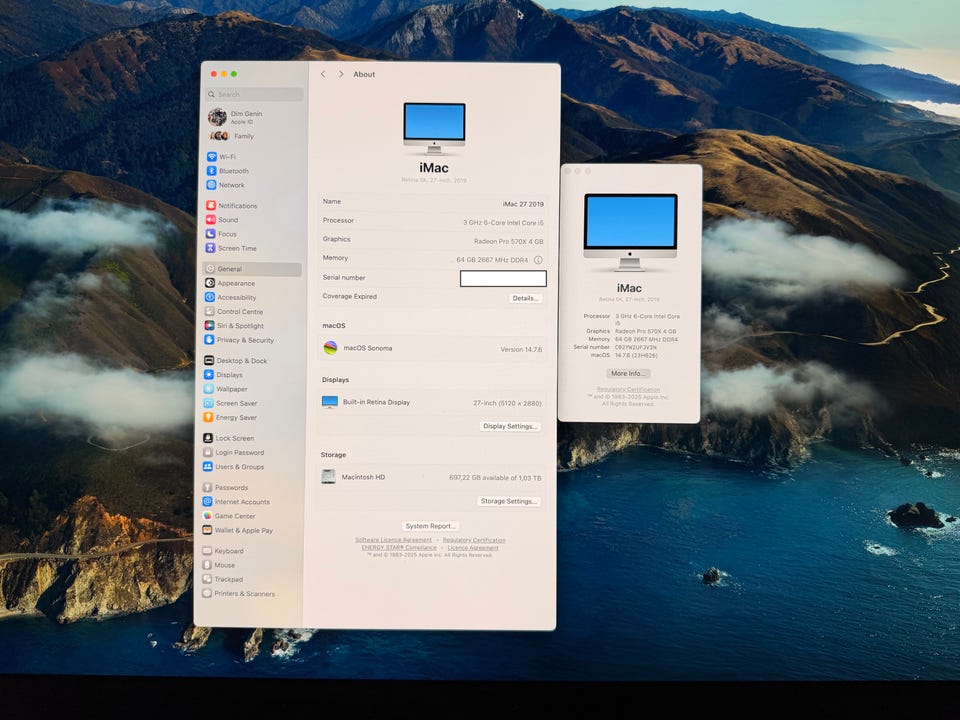This screenshot has width=960, height=720.
Task: Open Licence Agreement link beside ENERGY STAR
Action: (x=473, y=547)
